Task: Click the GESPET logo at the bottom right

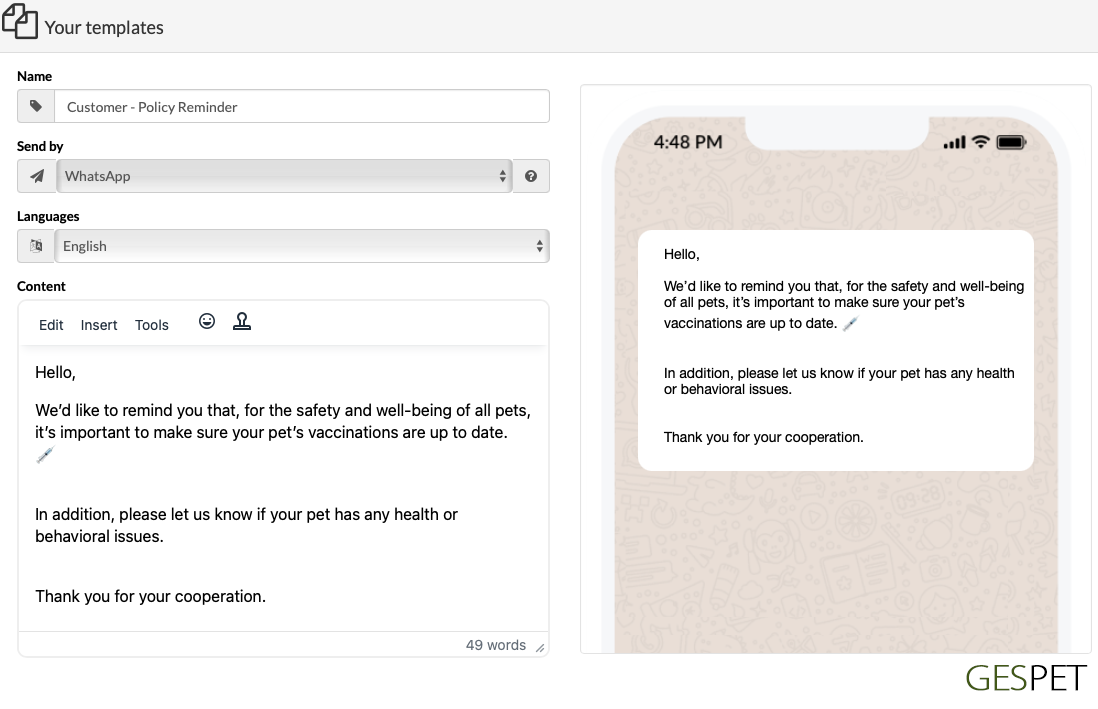Action: (x=1025, y=678)
